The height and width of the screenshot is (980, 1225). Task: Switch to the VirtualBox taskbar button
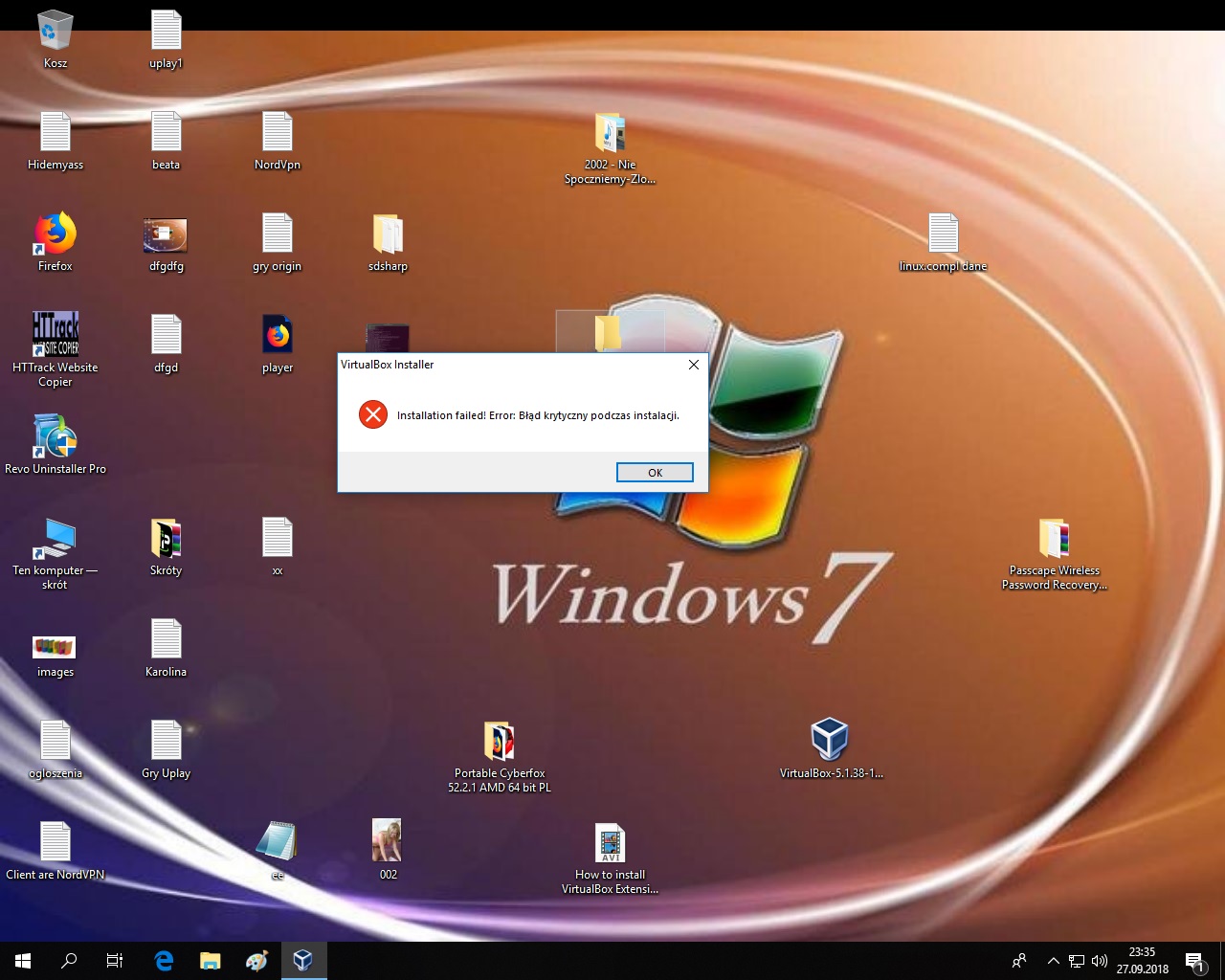[x=303, y=961]
